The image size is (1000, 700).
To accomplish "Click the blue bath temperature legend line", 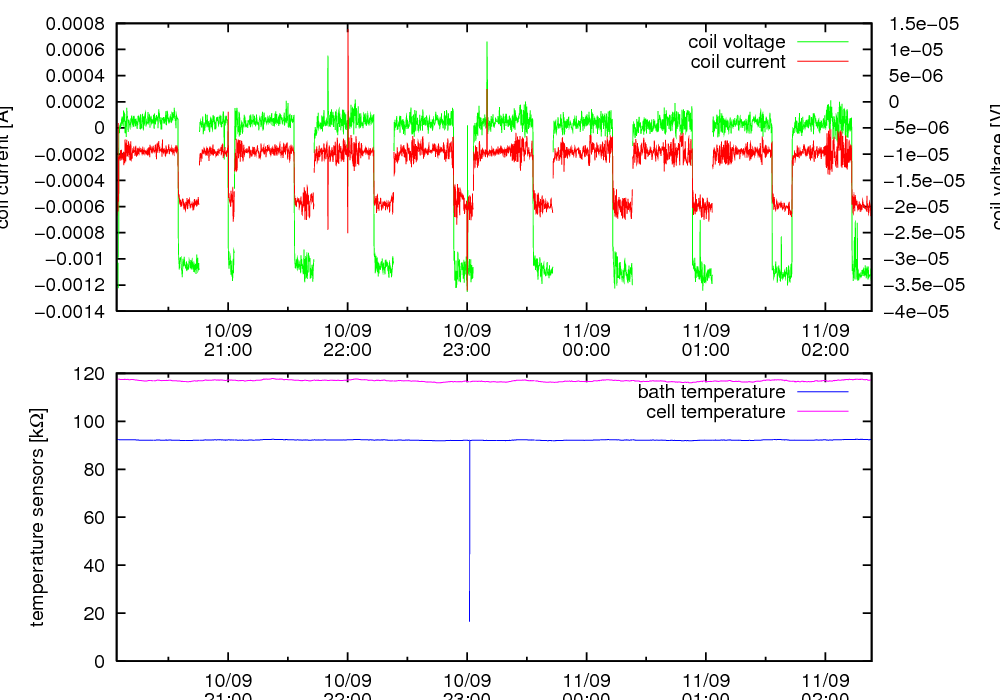I will tap(821, 392).
